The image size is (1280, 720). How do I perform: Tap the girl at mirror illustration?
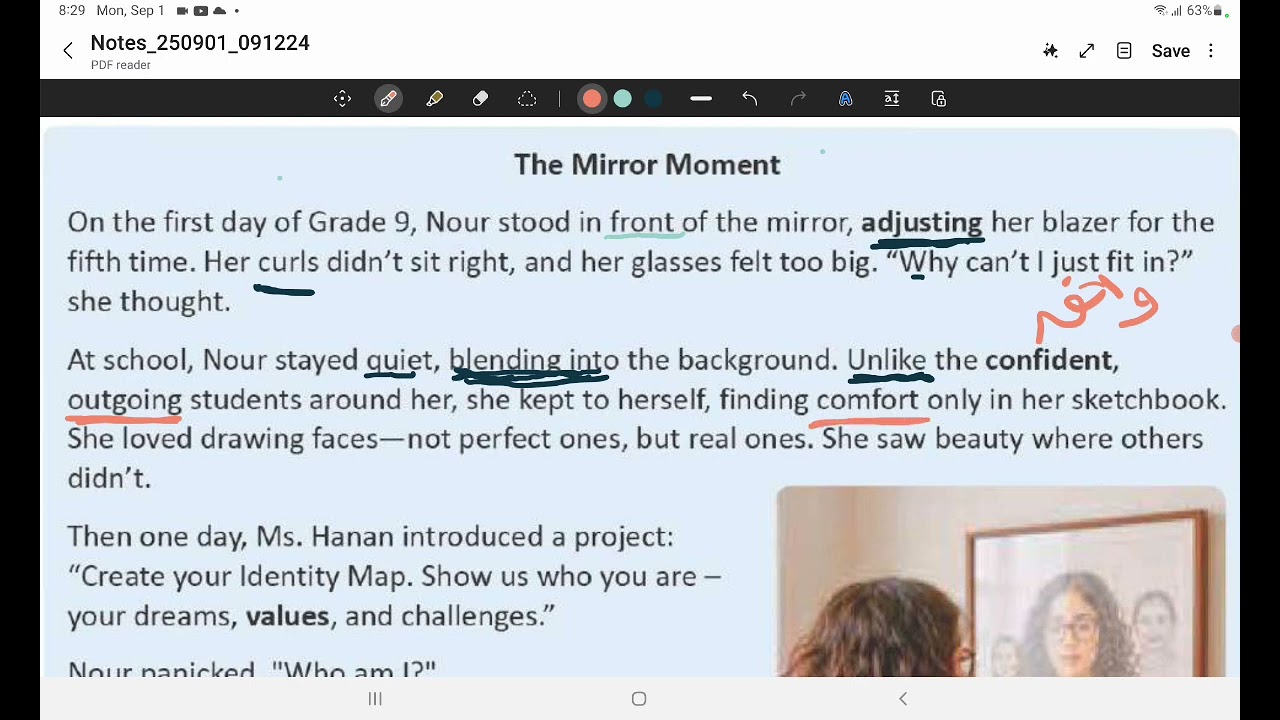[1001, 582]
